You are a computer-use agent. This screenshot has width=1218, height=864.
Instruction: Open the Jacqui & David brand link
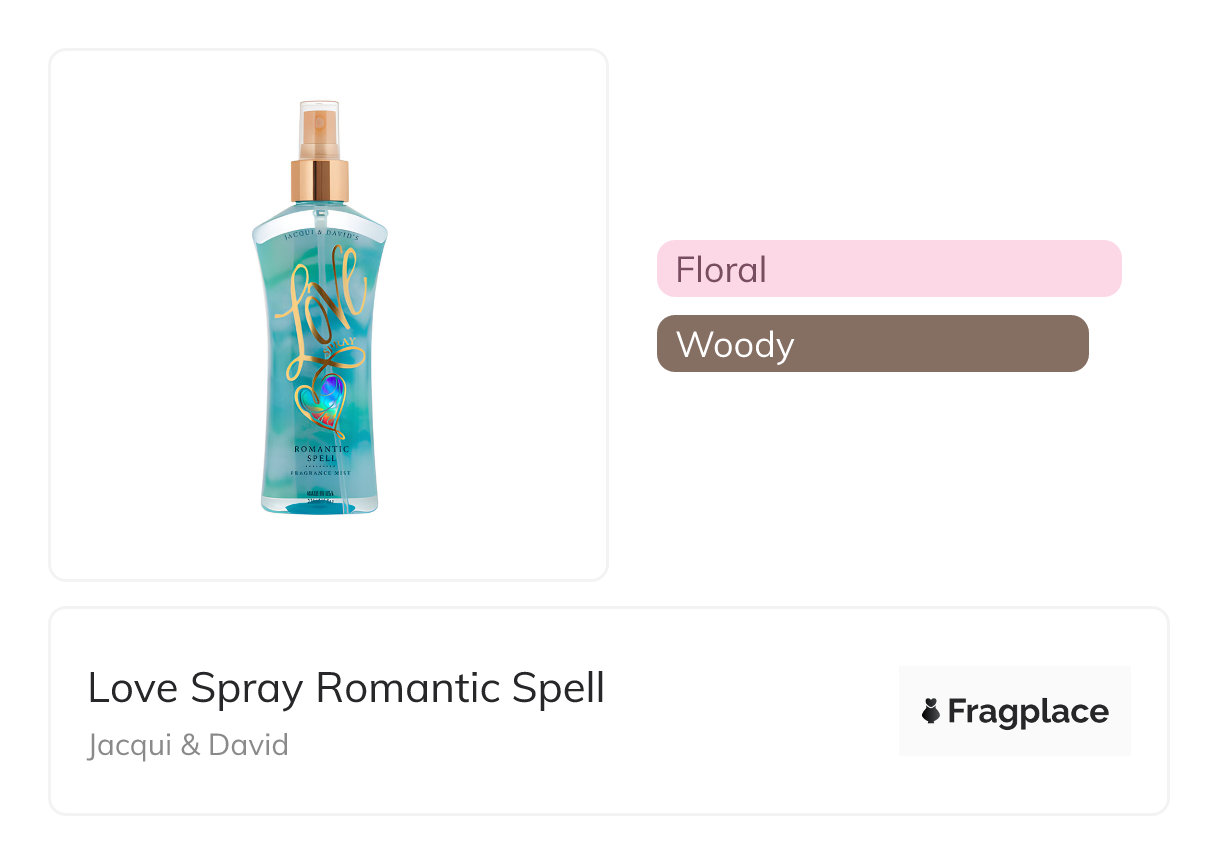pyautogui.click(x=188, y=745)
